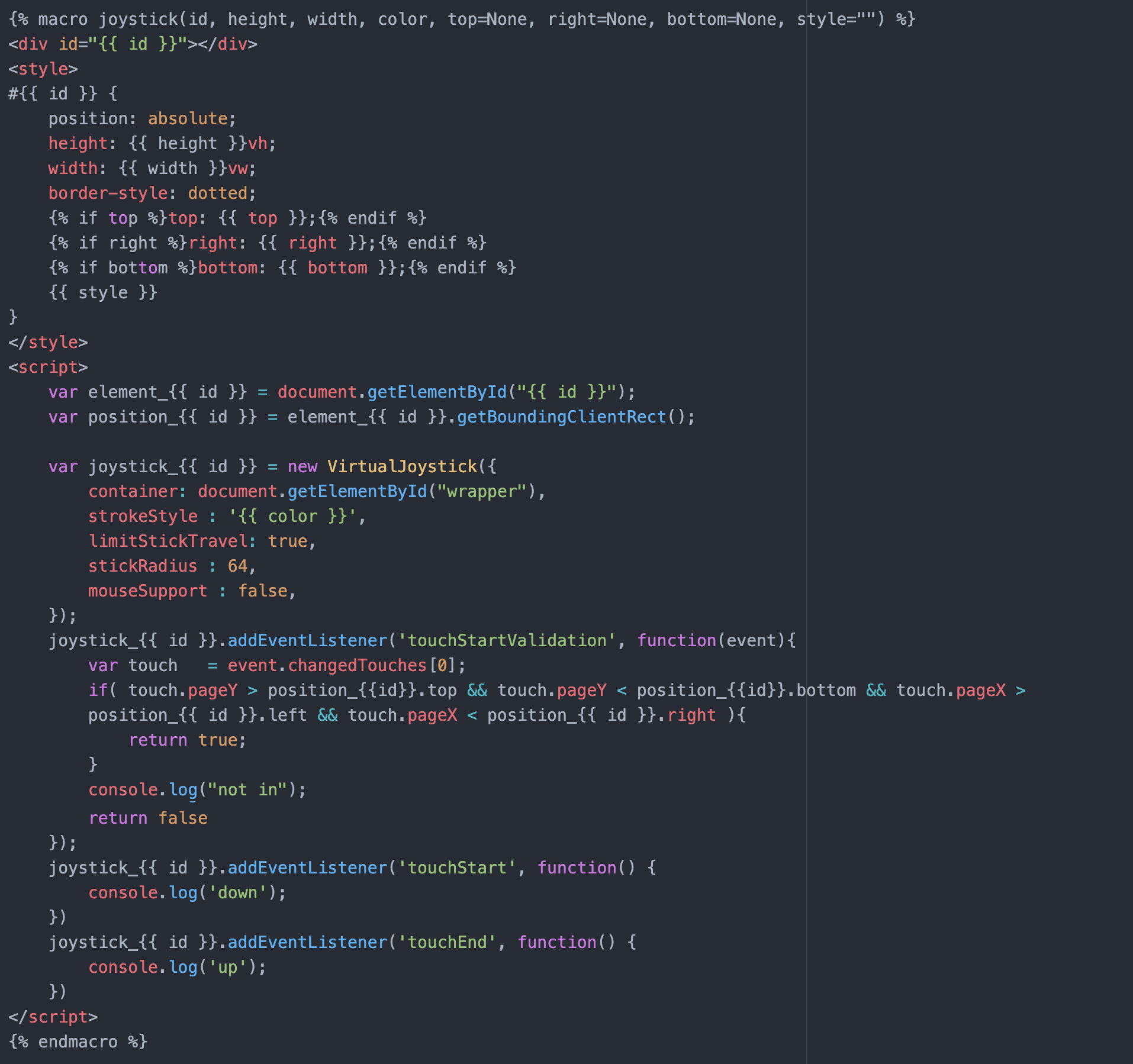Click the '{{ style }}' placeholder line
Image resolution: width=1133 pixels, height=1064 pixels.
(103, 293)
